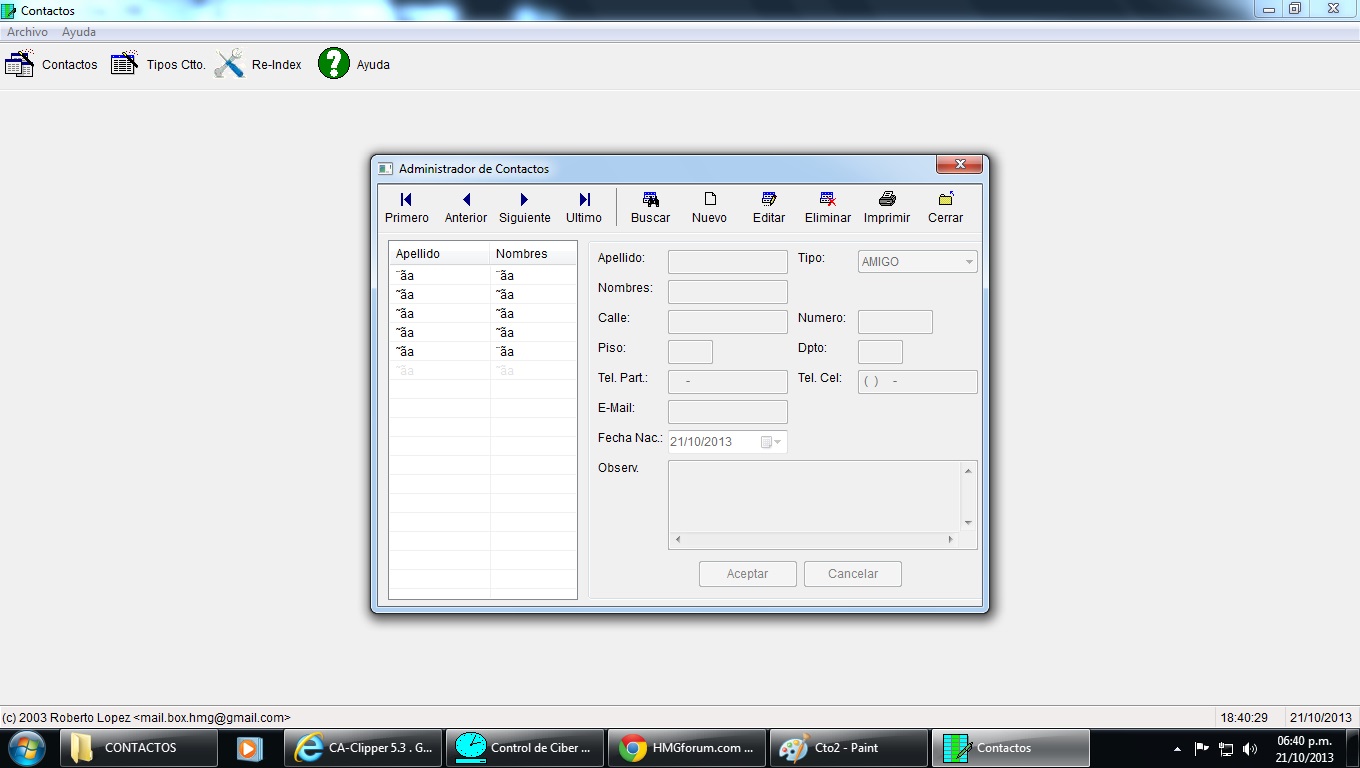This screenshot has width=1360, height=768.
Task: Go to the first record with Primero
Action: coord(407,208)
